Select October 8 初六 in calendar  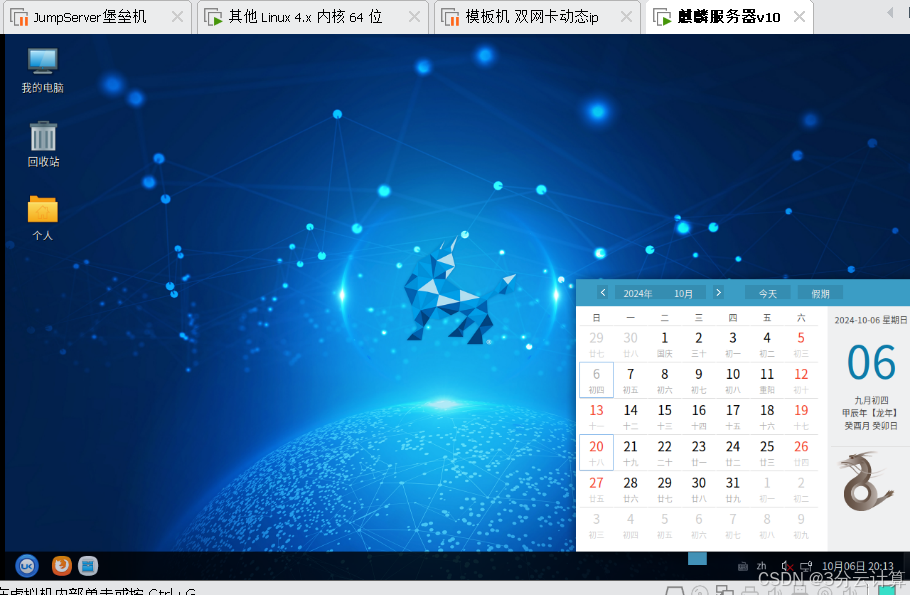(665, 380)
